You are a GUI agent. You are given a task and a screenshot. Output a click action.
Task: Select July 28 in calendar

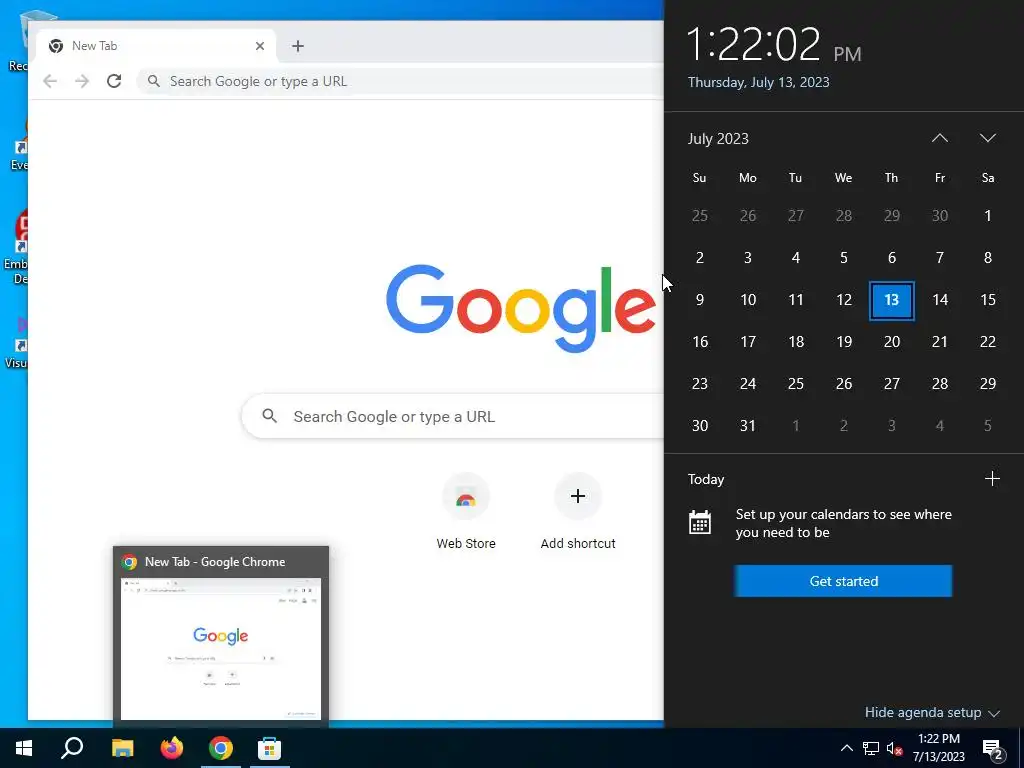click(940, 383)
